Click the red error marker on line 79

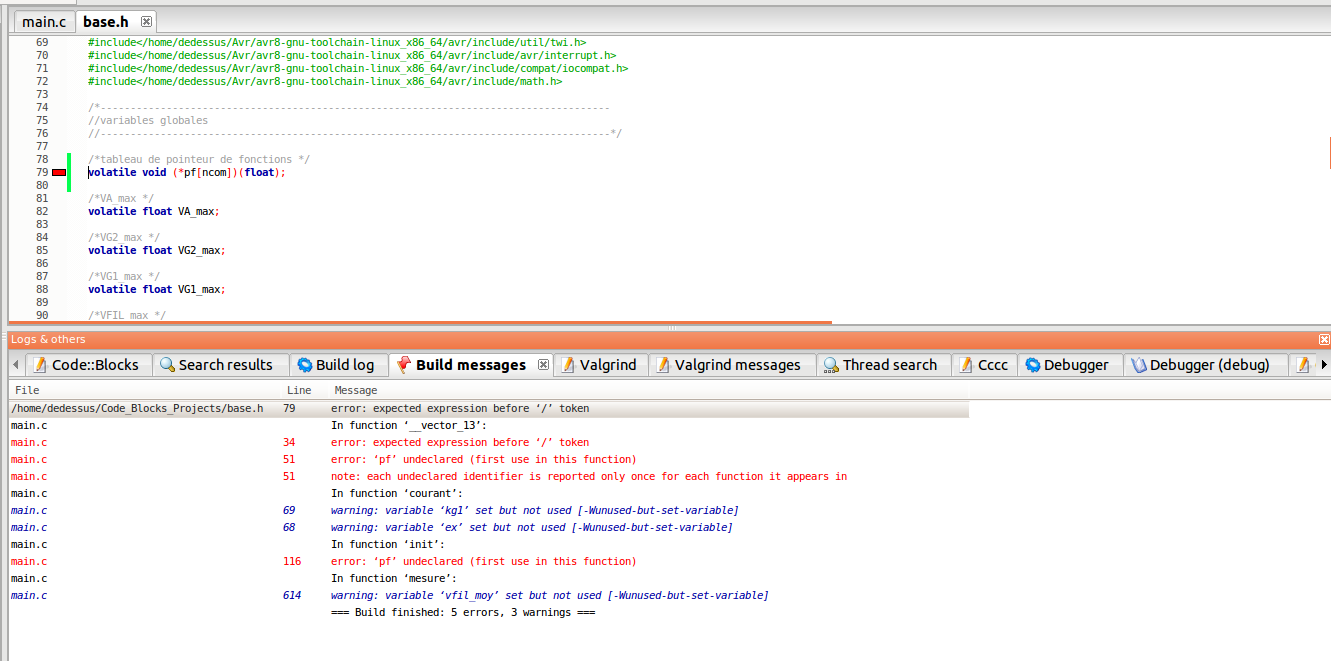click(x=59, y=173)
